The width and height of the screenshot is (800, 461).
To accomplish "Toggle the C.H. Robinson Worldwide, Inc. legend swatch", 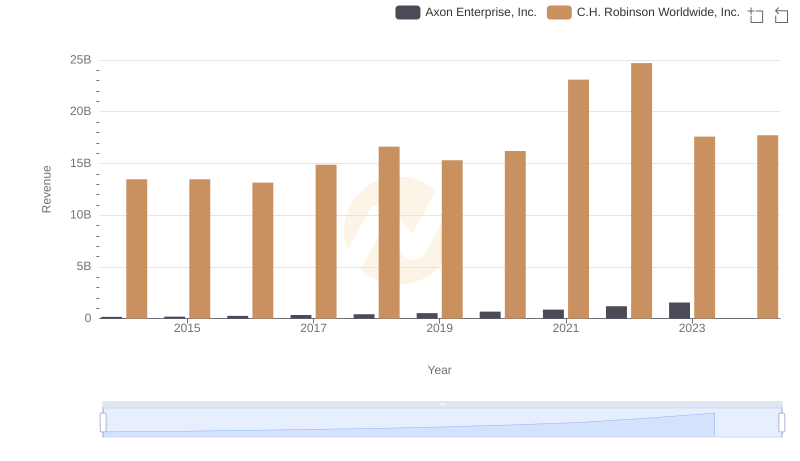I will click(559, 12).
